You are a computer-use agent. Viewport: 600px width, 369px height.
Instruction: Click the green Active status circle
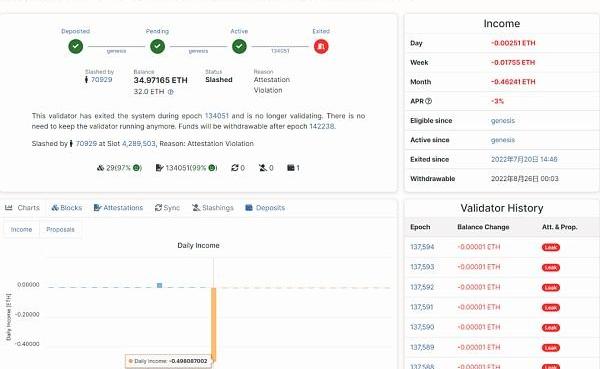point(239,46)
